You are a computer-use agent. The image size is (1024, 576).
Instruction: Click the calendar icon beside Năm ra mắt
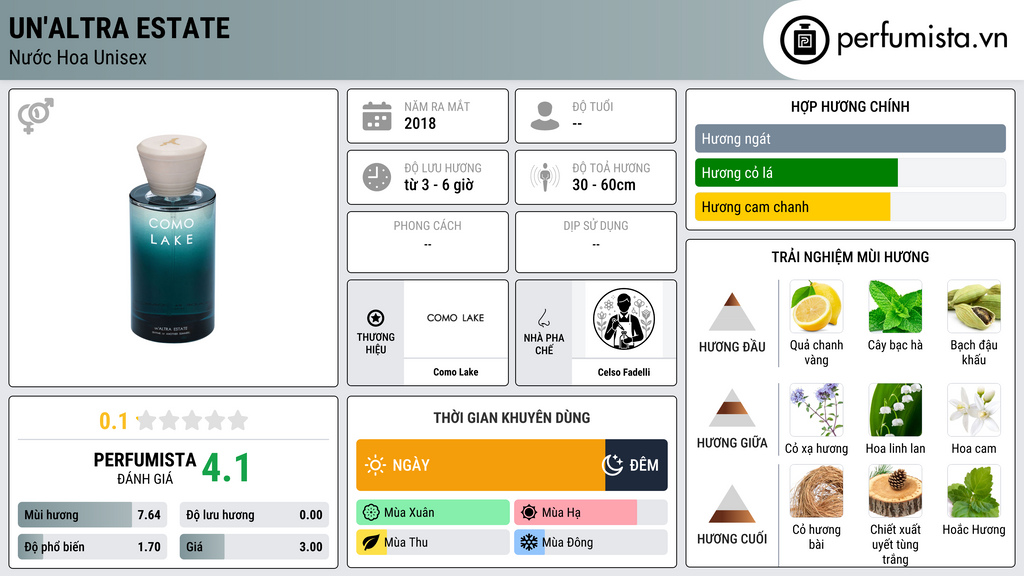pos(377,116)
